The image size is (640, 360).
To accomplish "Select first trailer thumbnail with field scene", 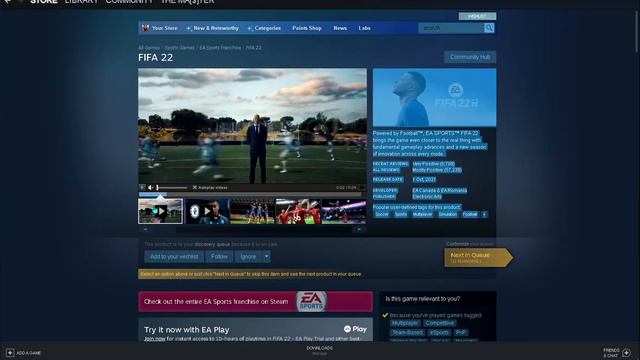I will (160, 211).
